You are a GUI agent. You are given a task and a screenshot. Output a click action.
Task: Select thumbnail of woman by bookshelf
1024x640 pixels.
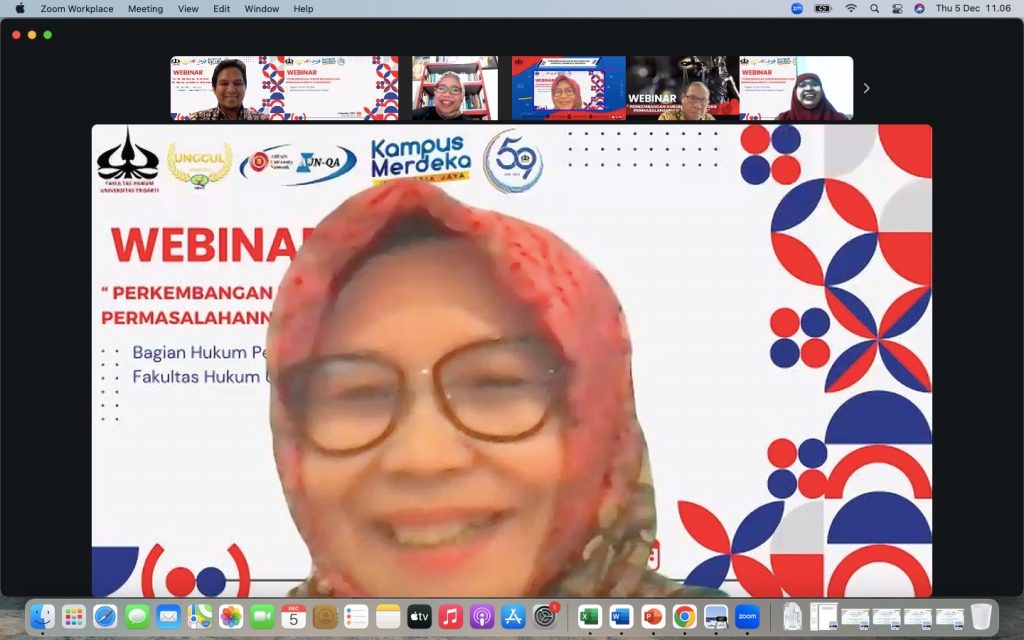[x=455, y=88]
